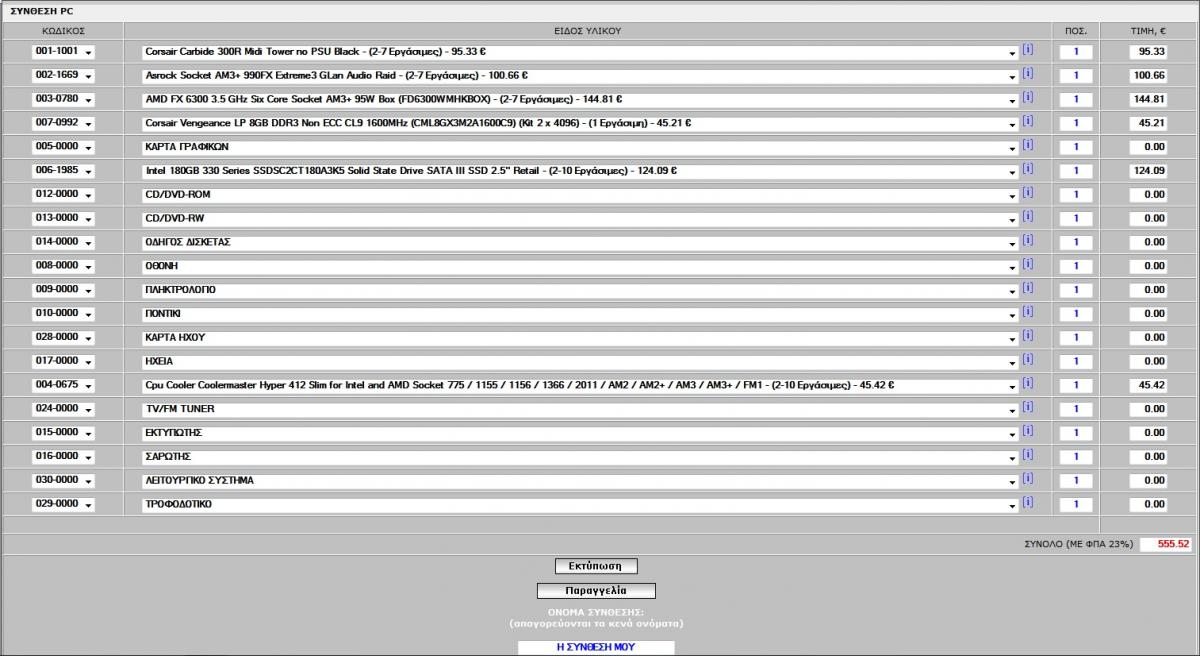The height and width of the screenshot is (656, 1200).
Task: Open info icon in CD/DVD-ROM row
Action: [1027, 192]
